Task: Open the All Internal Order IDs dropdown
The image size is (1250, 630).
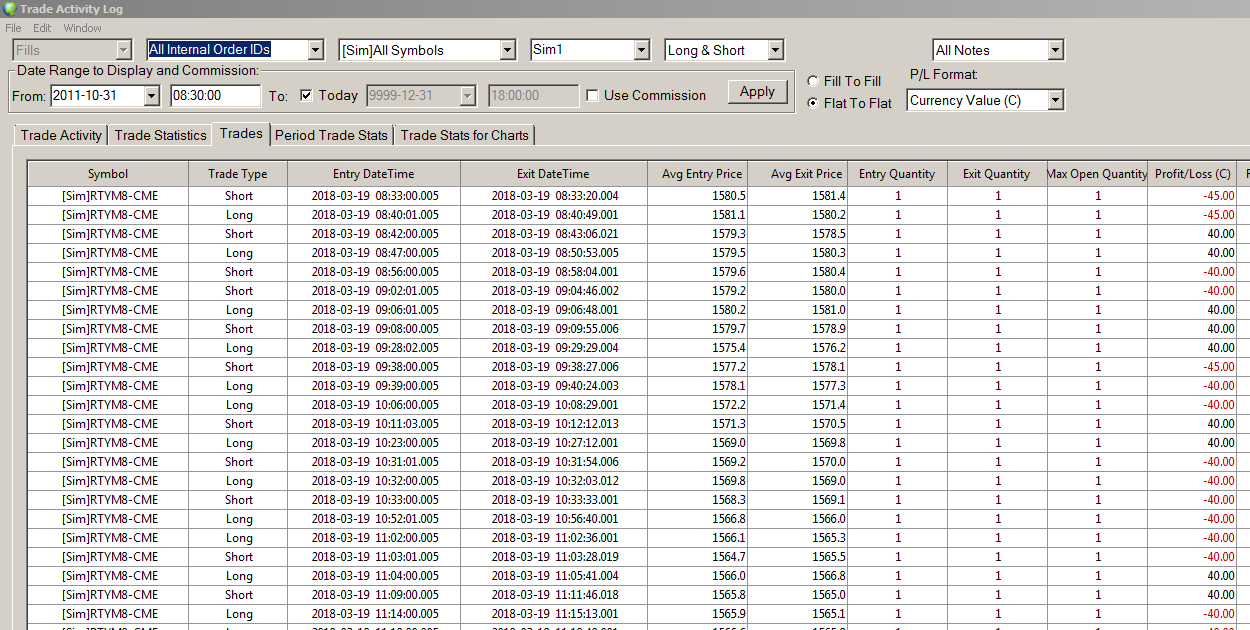Action: click(315, 50)
